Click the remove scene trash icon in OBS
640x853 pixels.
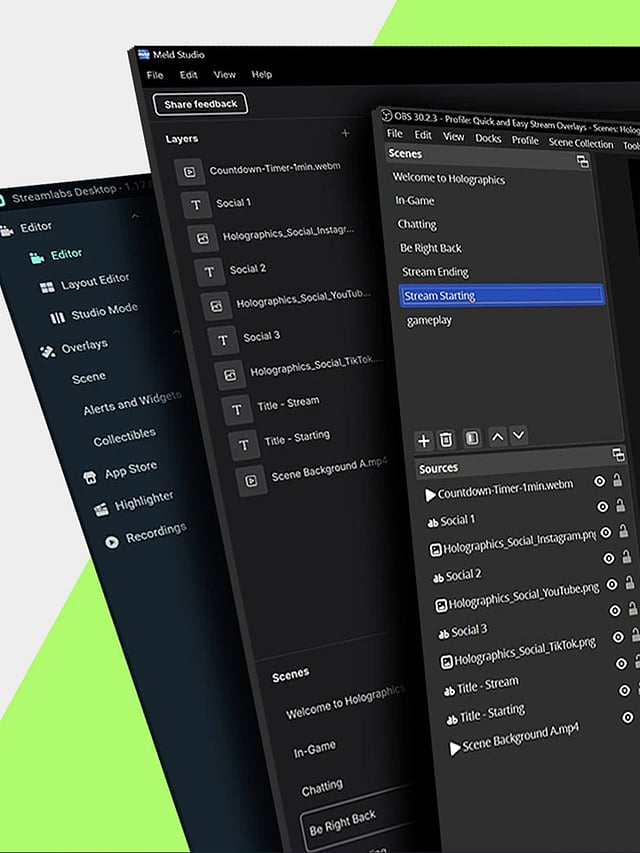[447, 439]
